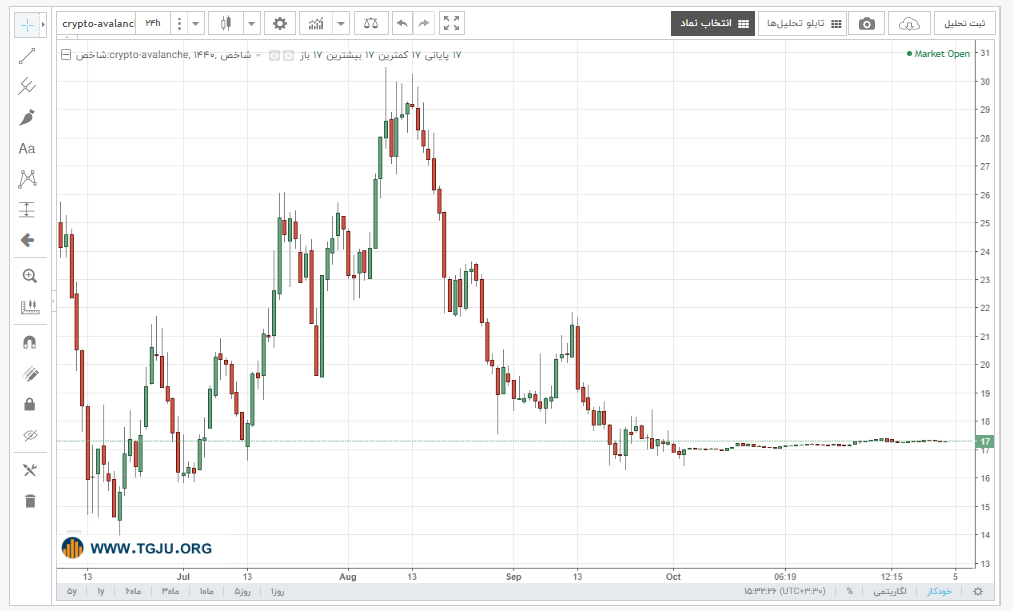Select the ruler measure tool

(x=30, y=307)
